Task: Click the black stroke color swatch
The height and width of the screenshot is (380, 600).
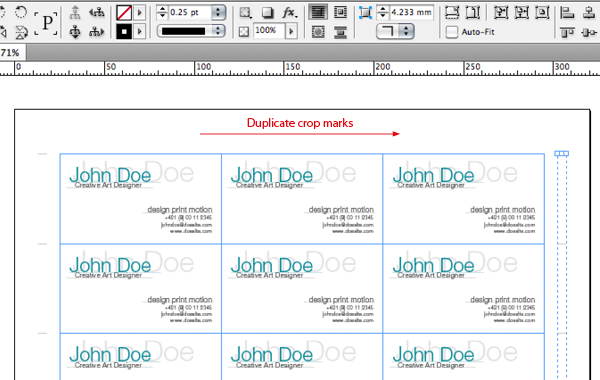Action: [124, 32]
